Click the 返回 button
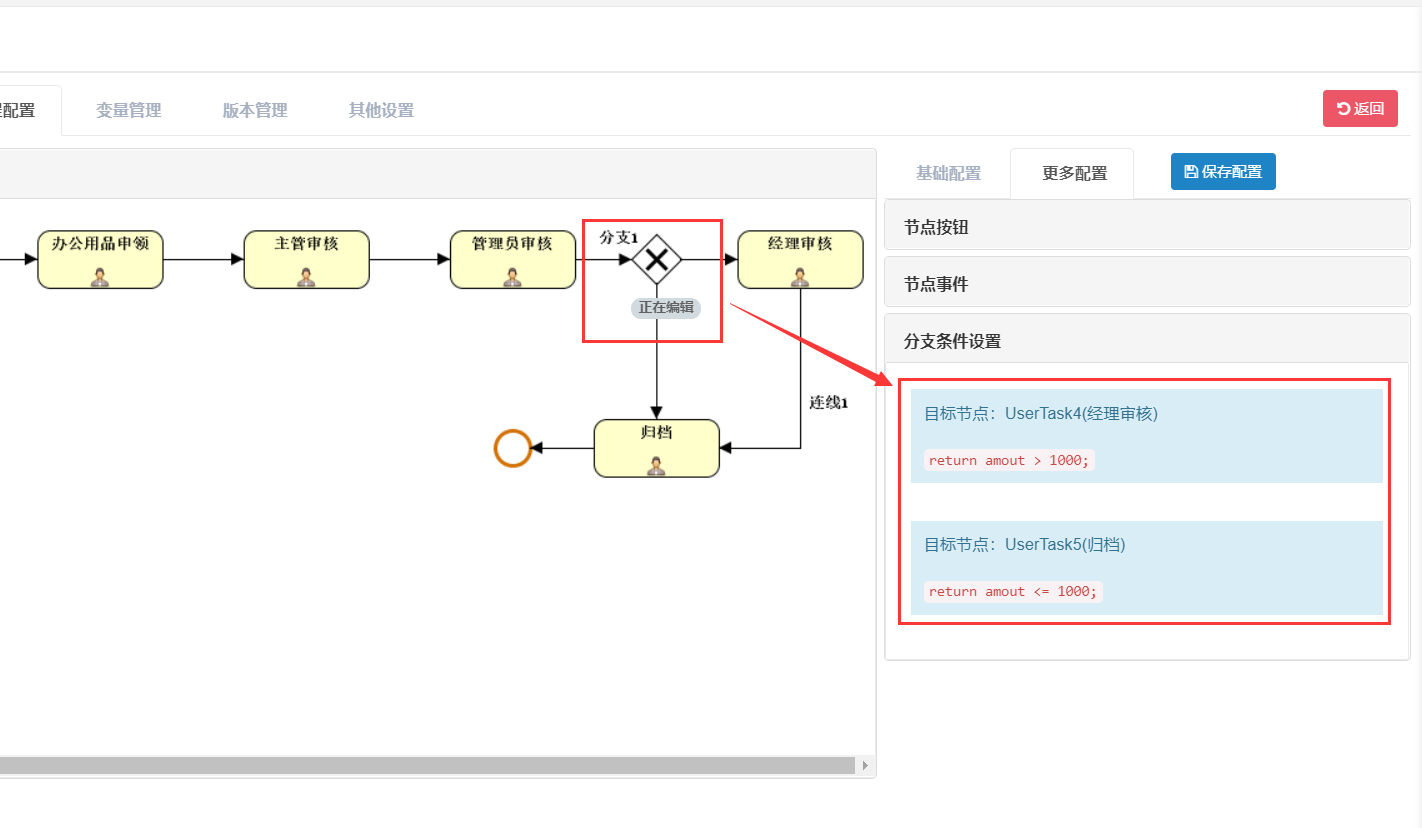The width and height of the screenshot is (1422, 828). 1360,108
